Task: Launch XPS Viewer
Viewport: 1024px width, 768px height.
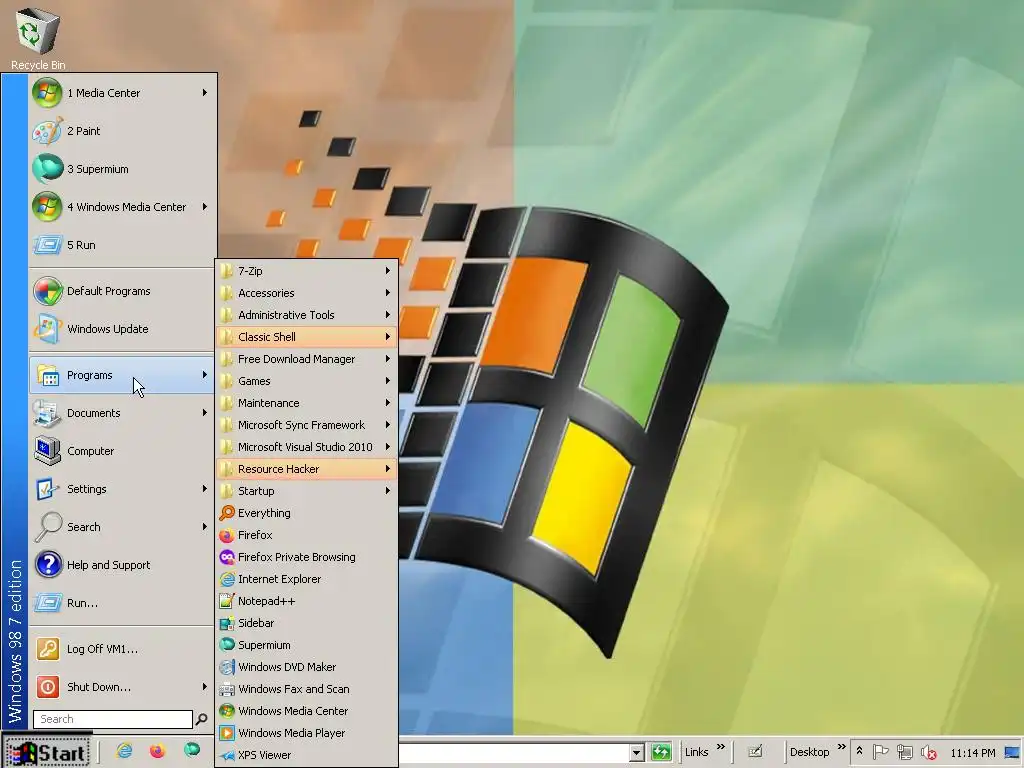Action: click(306, 755)
